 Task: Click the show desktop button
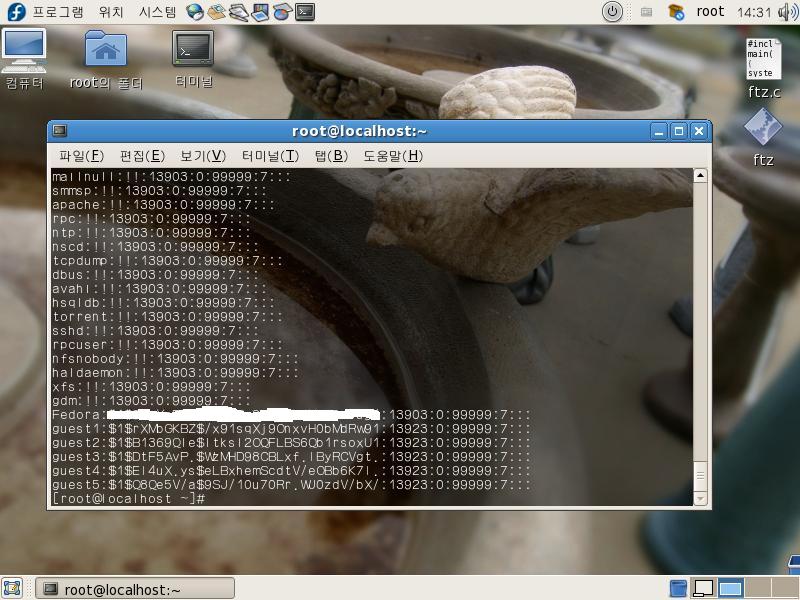click(x=12, y=588)
